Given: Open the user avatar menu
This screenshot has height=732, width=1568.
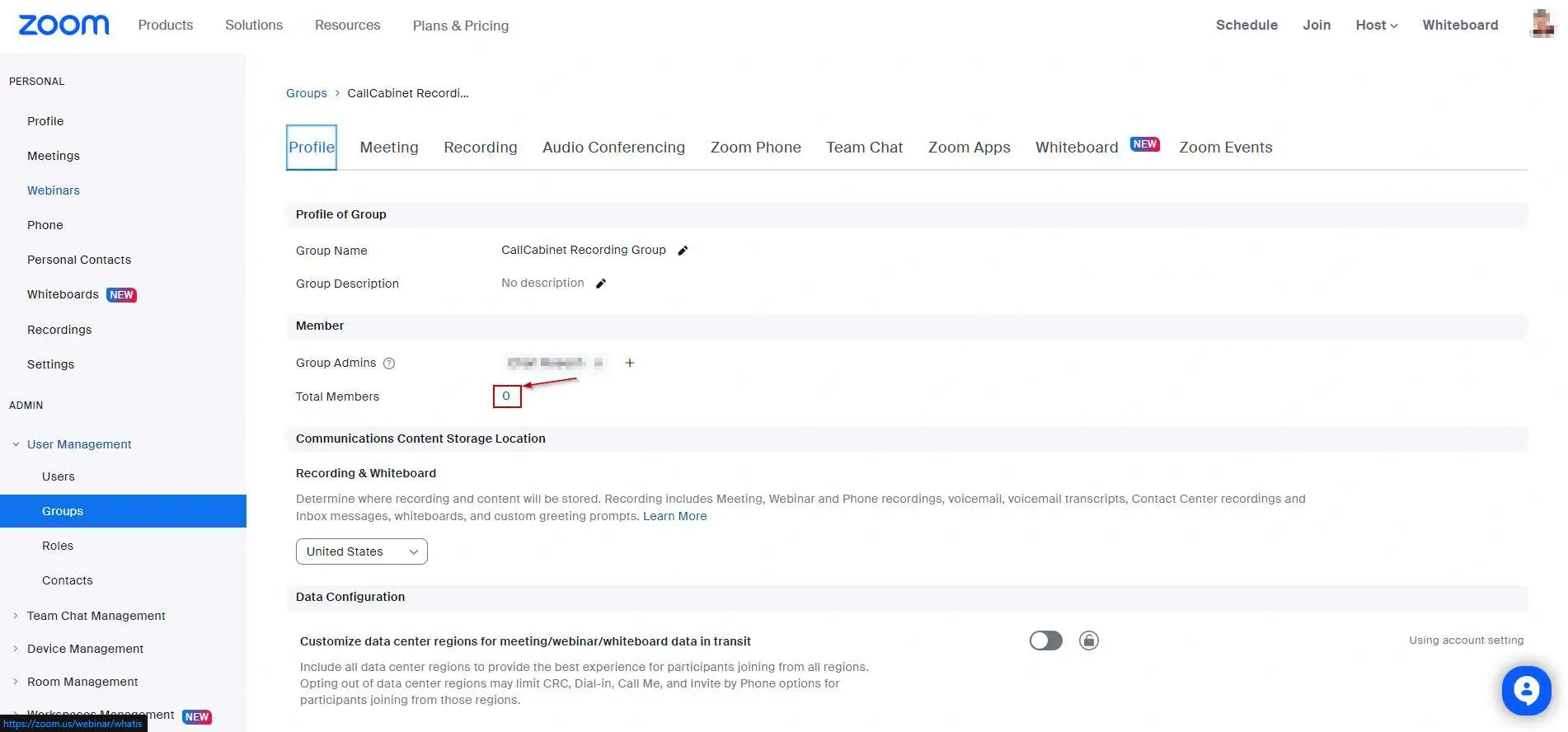Looking at the screenshot, I should tap(1542, 24).
